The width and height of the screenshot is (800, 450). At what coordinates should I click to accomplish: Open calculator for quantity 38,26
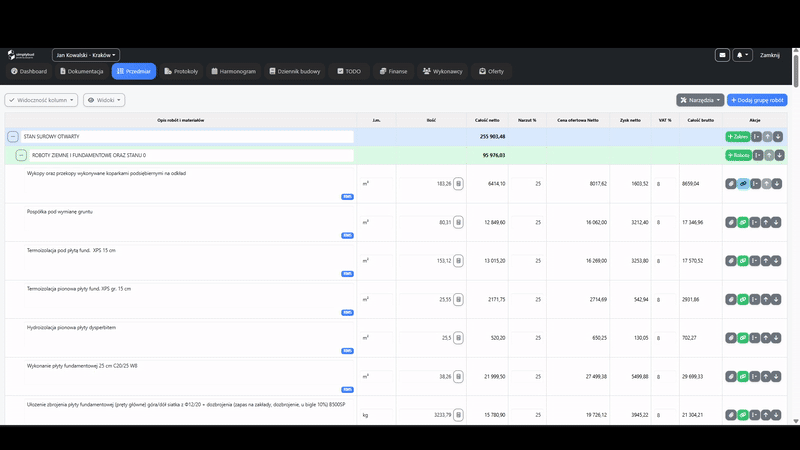(458, 377)
